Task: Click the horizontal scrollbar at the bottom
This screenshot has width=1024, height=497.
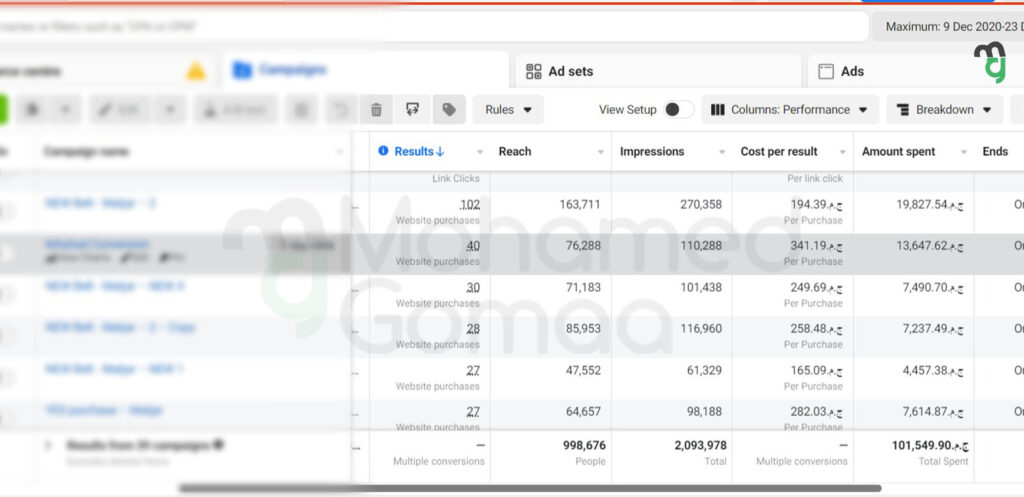Action: pyautogui.click(x=530, y=489)
